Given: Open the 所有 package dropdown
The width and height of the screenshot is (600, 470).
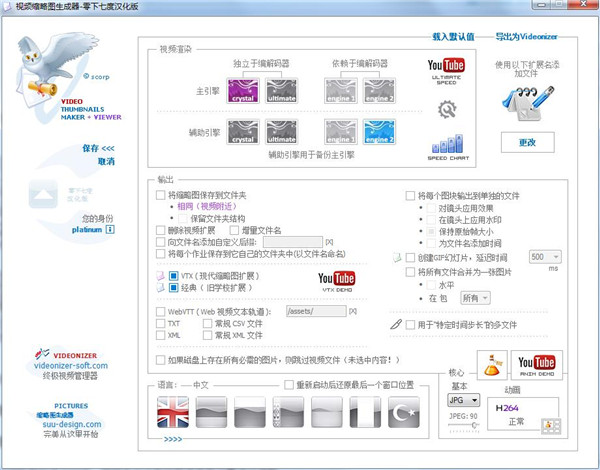Looking at the screenshot, I should (475, 297).
